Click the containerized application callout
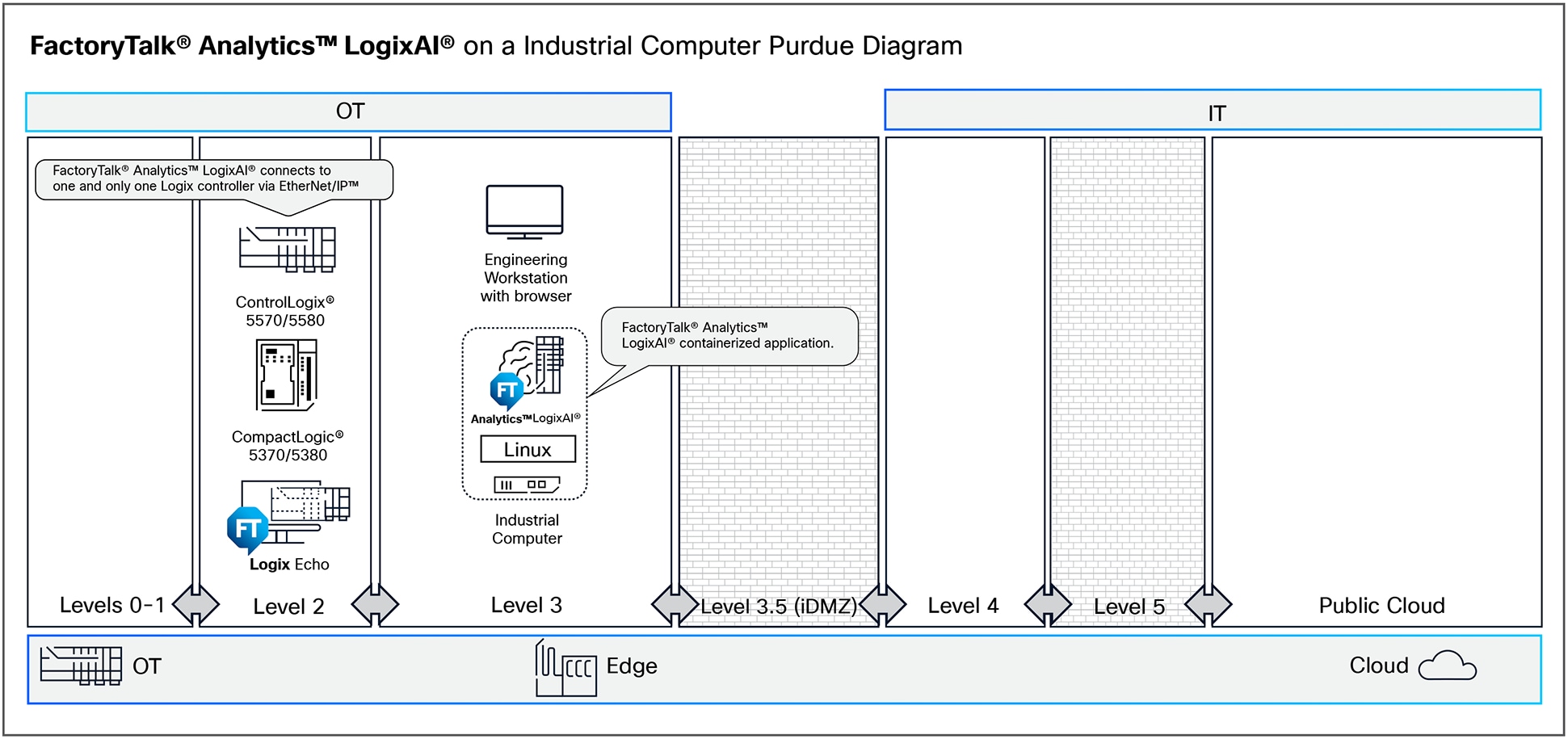The height and width of the screenshot is (739, 1568). (729, 336)
